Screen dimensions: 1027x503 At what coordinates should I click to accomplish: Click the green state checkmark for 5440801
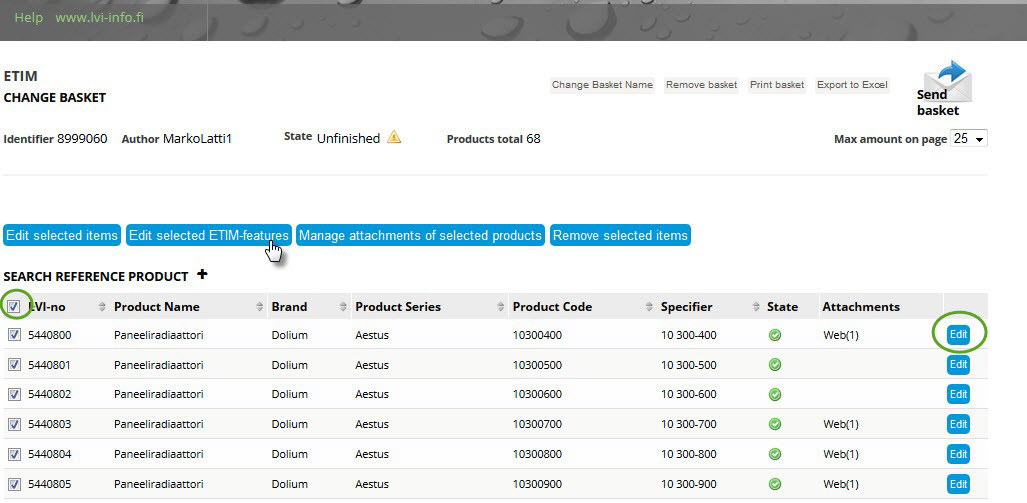pos(775,365)
